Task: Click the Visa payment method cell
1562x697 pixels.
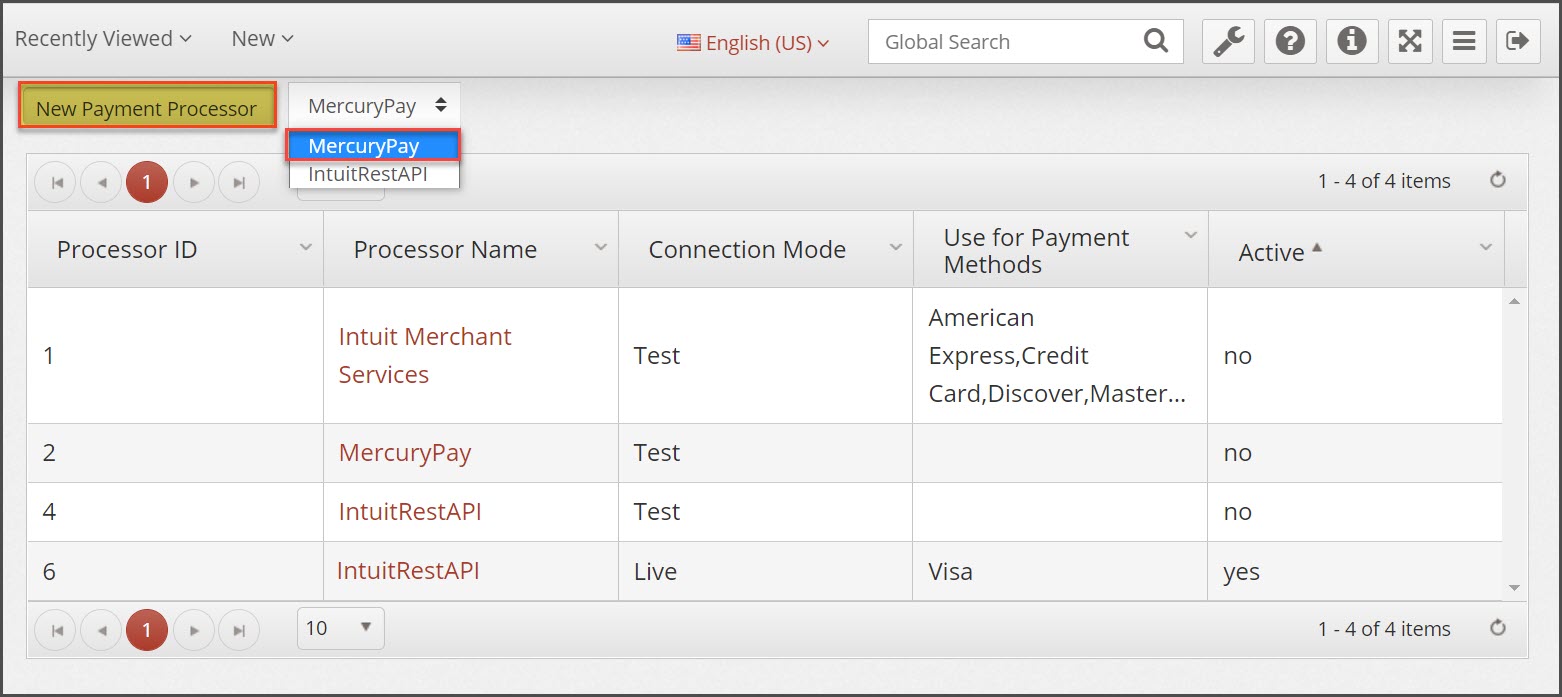Action: (x=1060, y=572)
